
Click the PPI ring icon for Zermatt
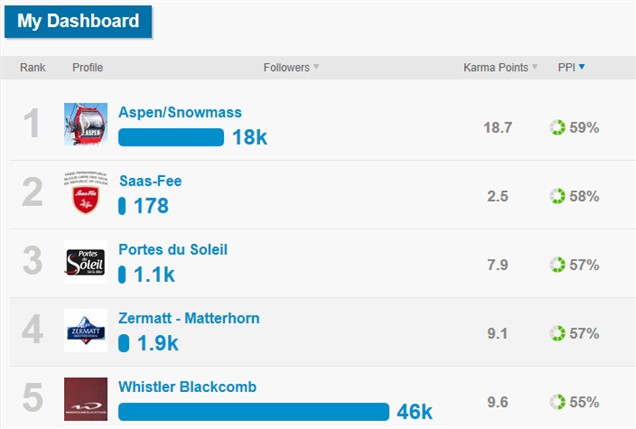(x=557, y=333)
